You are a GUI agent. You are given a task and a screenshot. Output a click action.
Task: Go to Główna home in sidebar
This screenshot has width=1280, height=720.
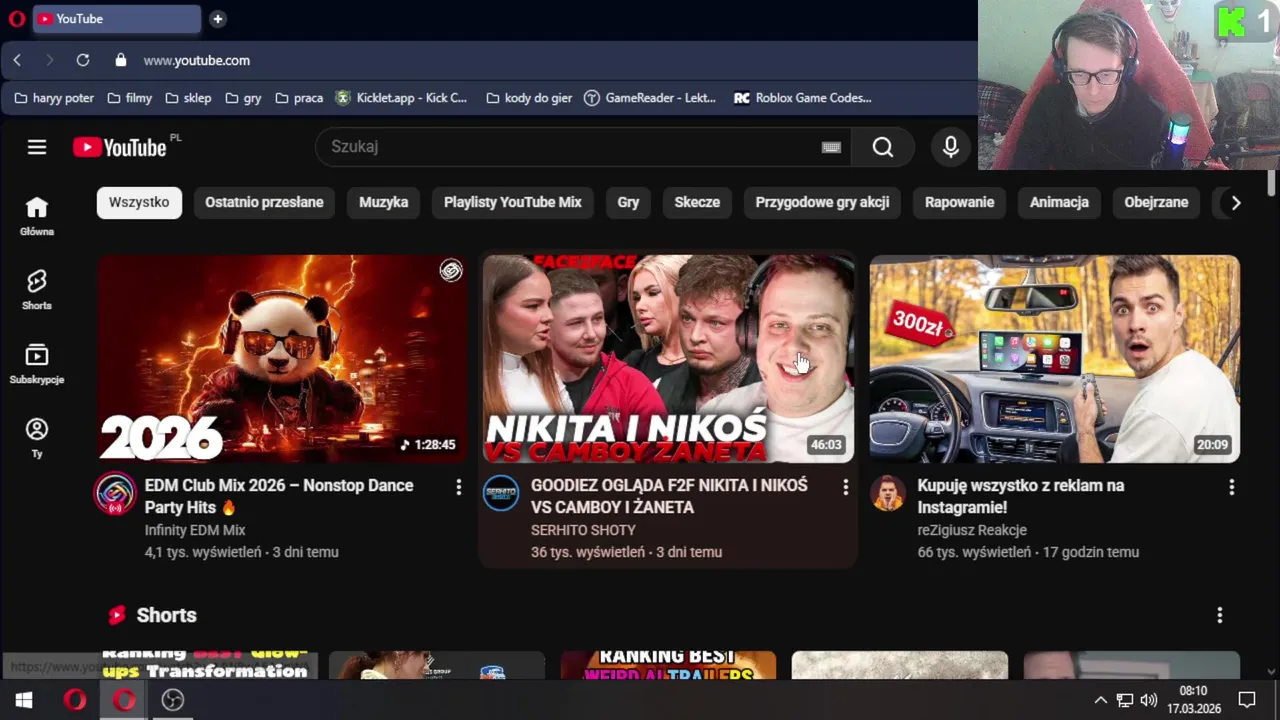[x=37, y=216]
